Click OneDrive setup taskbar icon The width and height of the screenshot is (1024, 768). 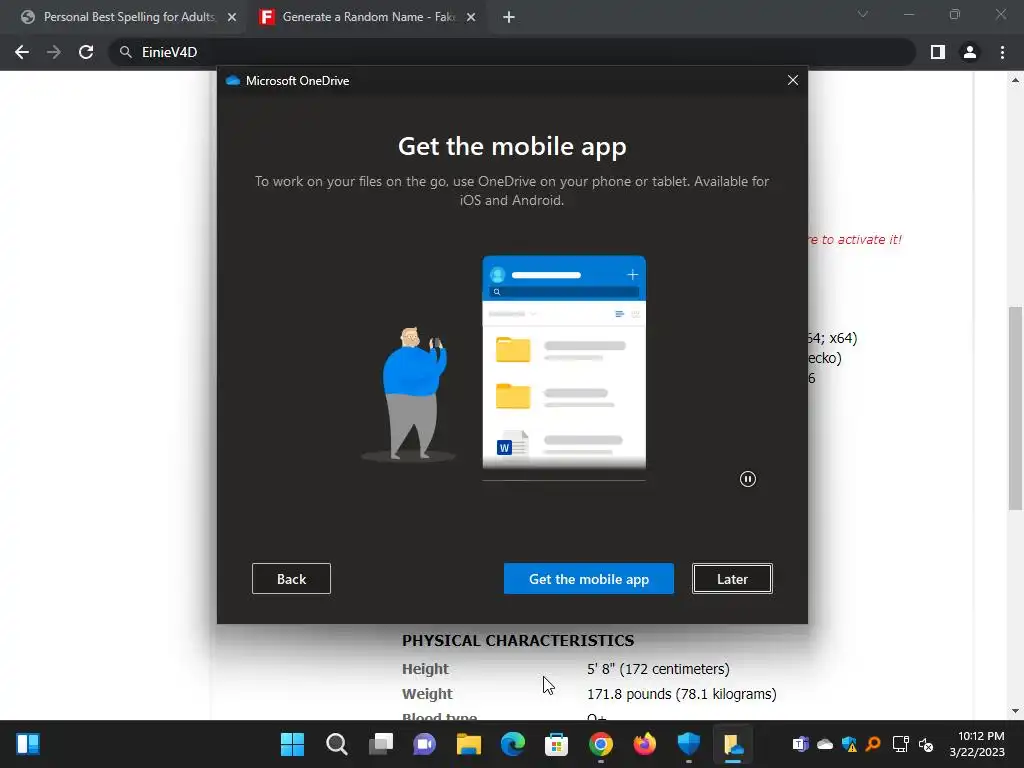733,744
